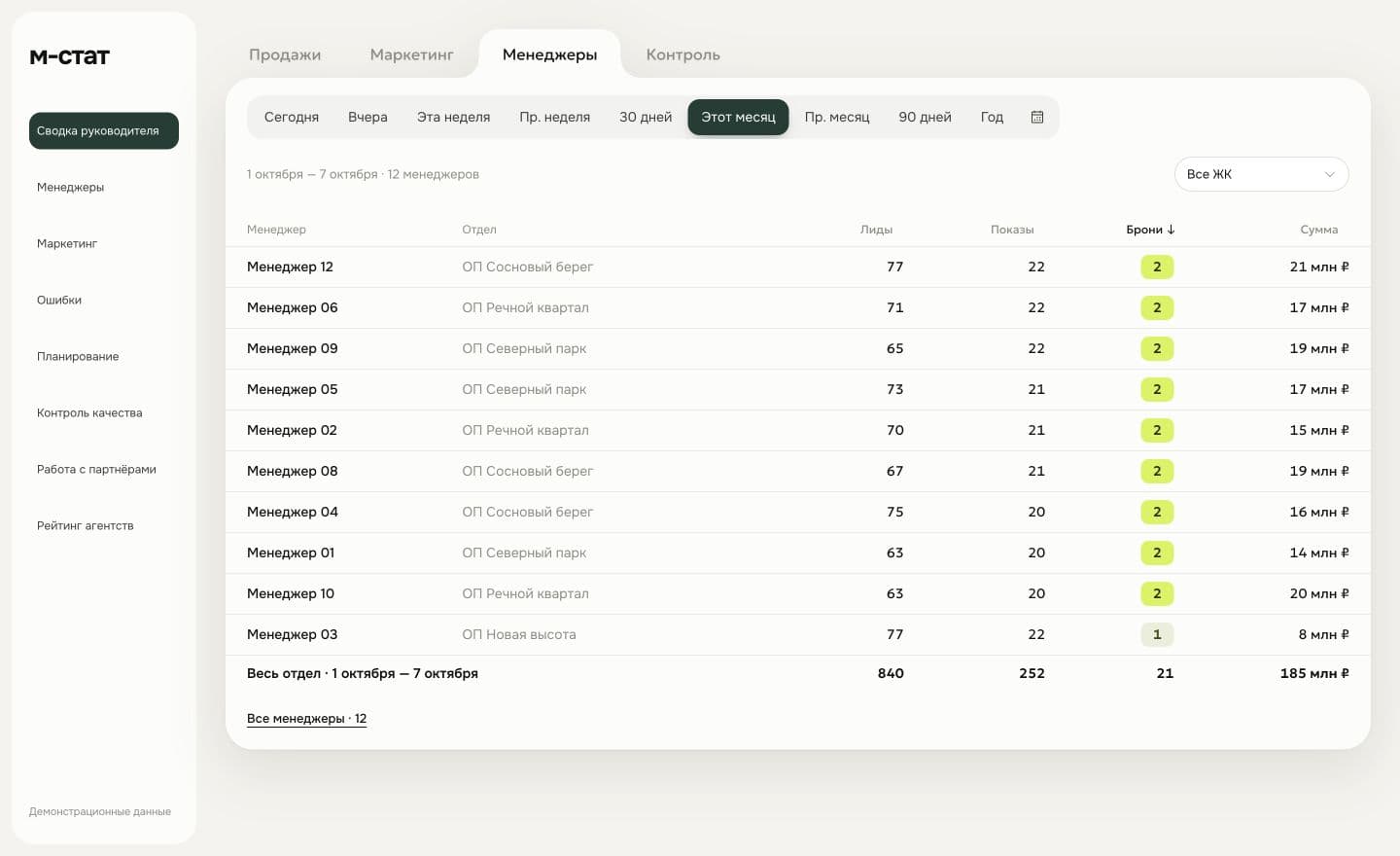The height and width of the screenshot is (856, 1400).
Task: Click the Сумма column header
Action: coord(1318,230)
